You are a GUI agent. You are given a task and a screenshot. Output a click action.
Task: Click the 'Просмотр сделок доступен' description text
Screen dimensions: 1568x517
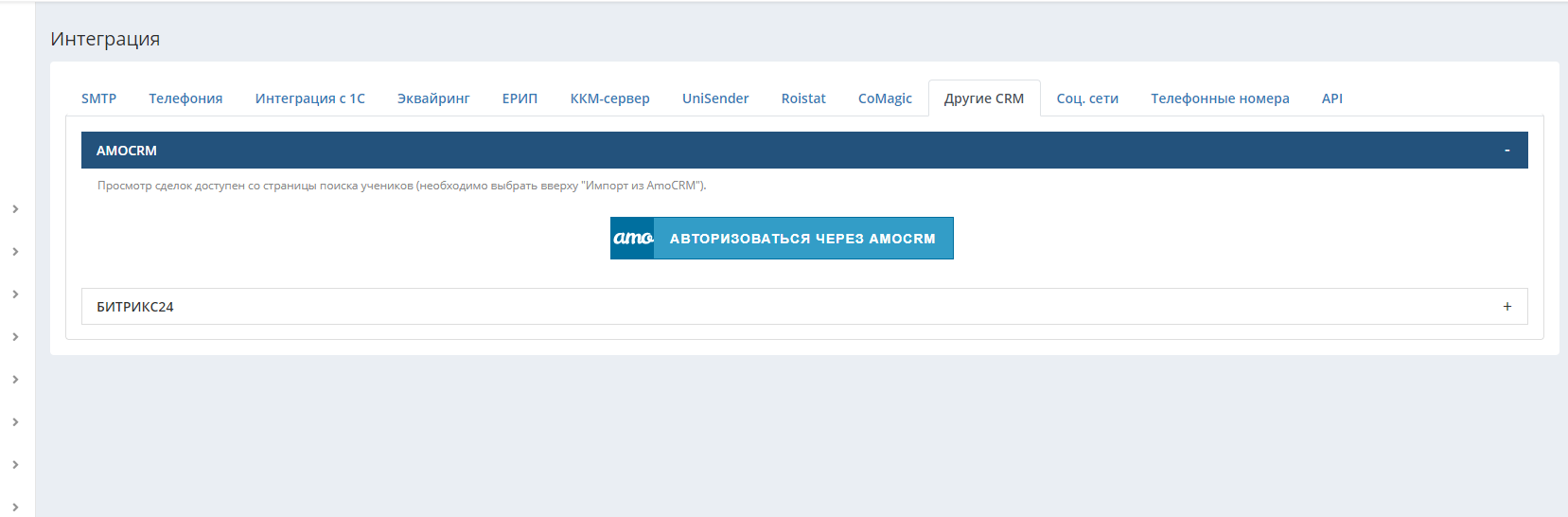pos(401,186)
